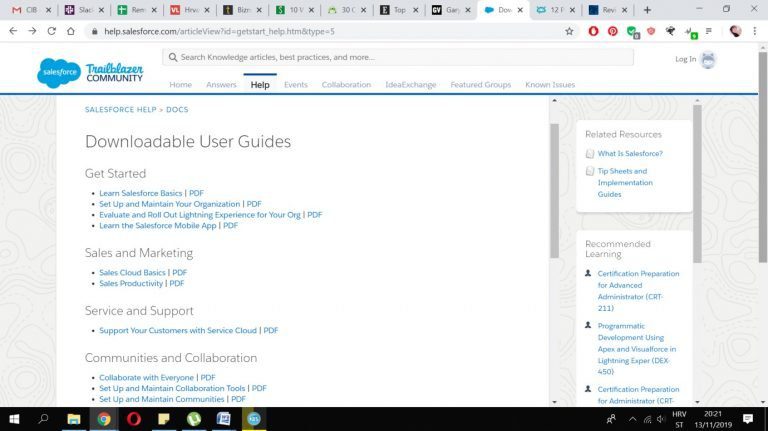
Task: Bookmark page with the star icon
Action: pyautogui.click(x=569, y=31)
